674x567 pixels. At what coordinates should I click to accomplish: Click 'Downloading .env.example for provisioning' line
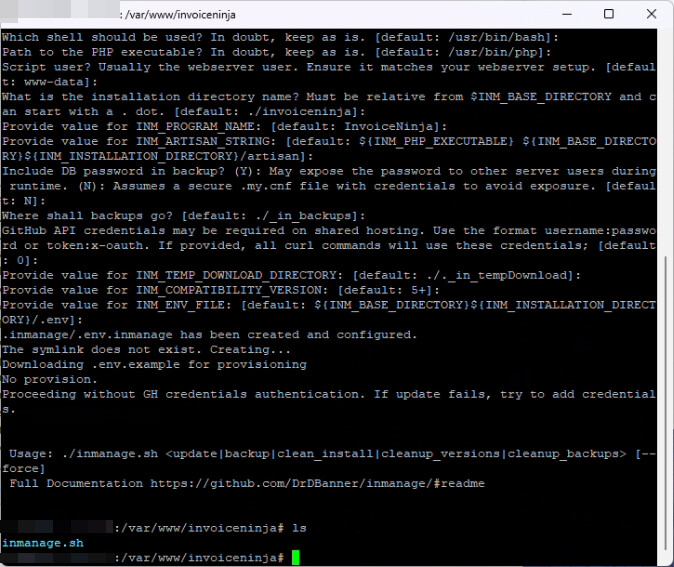point(154,365)
